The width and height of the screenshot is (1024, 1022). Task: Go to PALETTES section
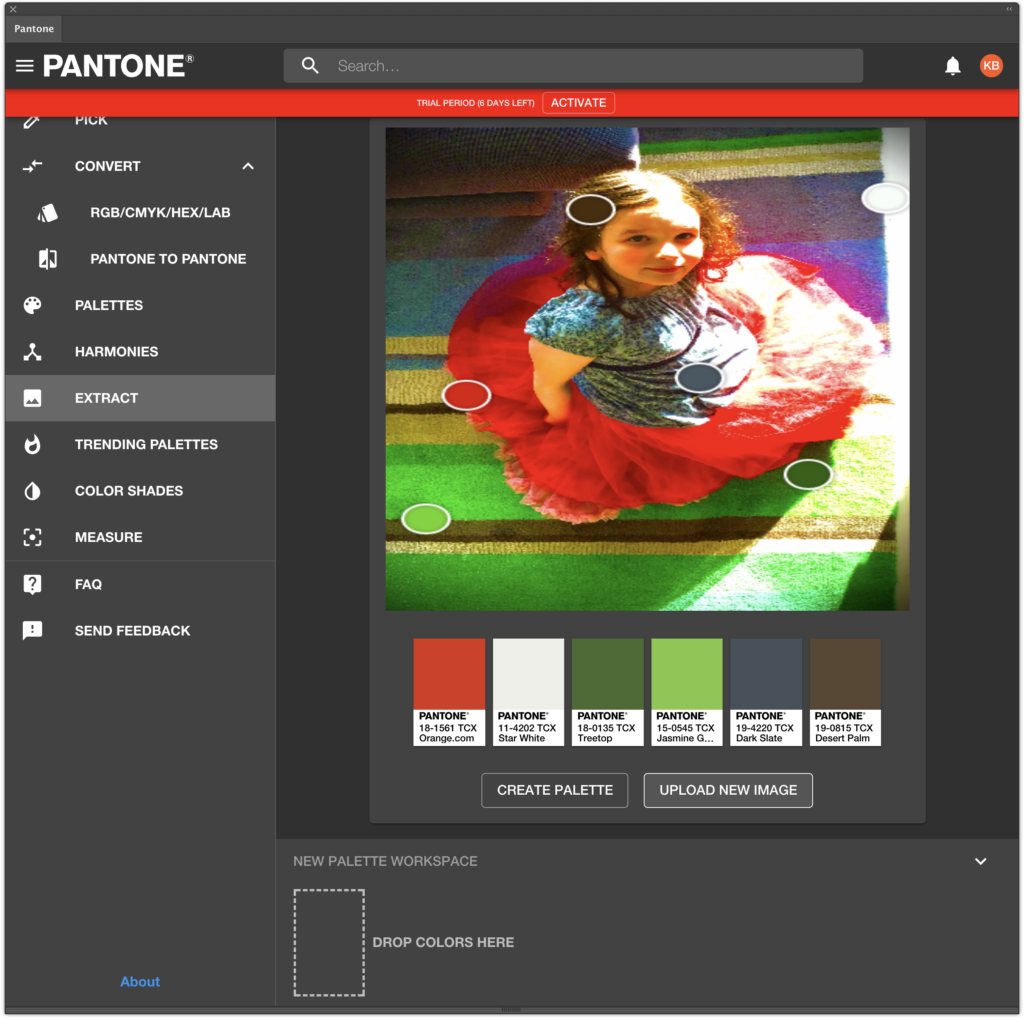[x=139, y=306]
